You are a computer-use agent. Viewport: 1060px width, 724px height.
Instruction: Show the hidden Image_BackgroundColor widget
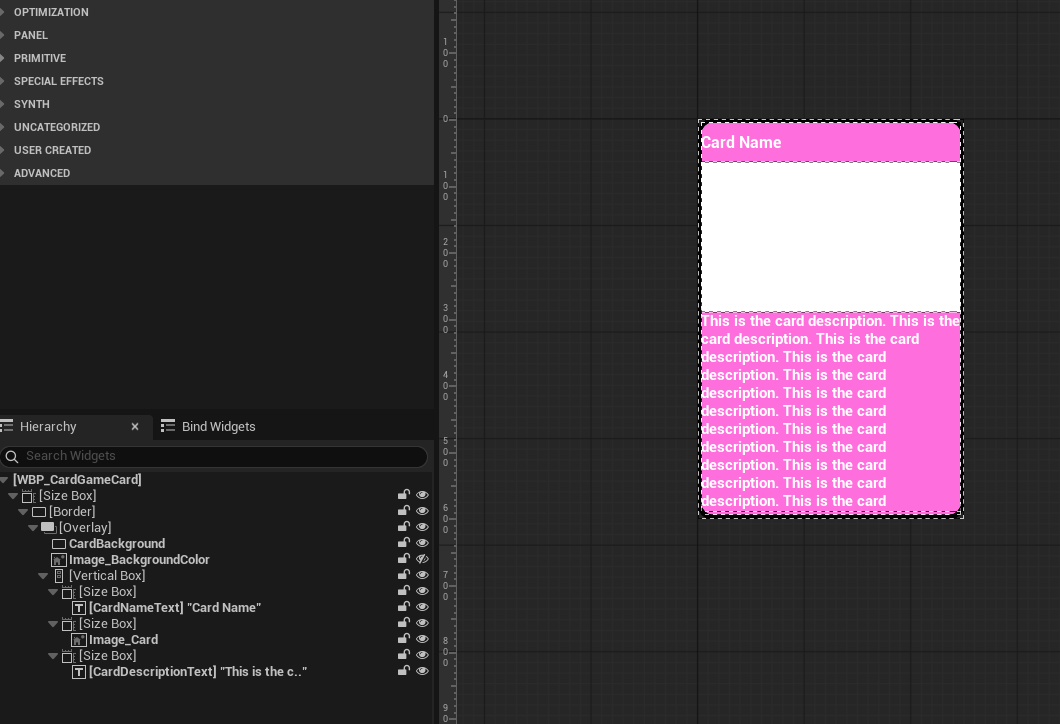(422, 558)
